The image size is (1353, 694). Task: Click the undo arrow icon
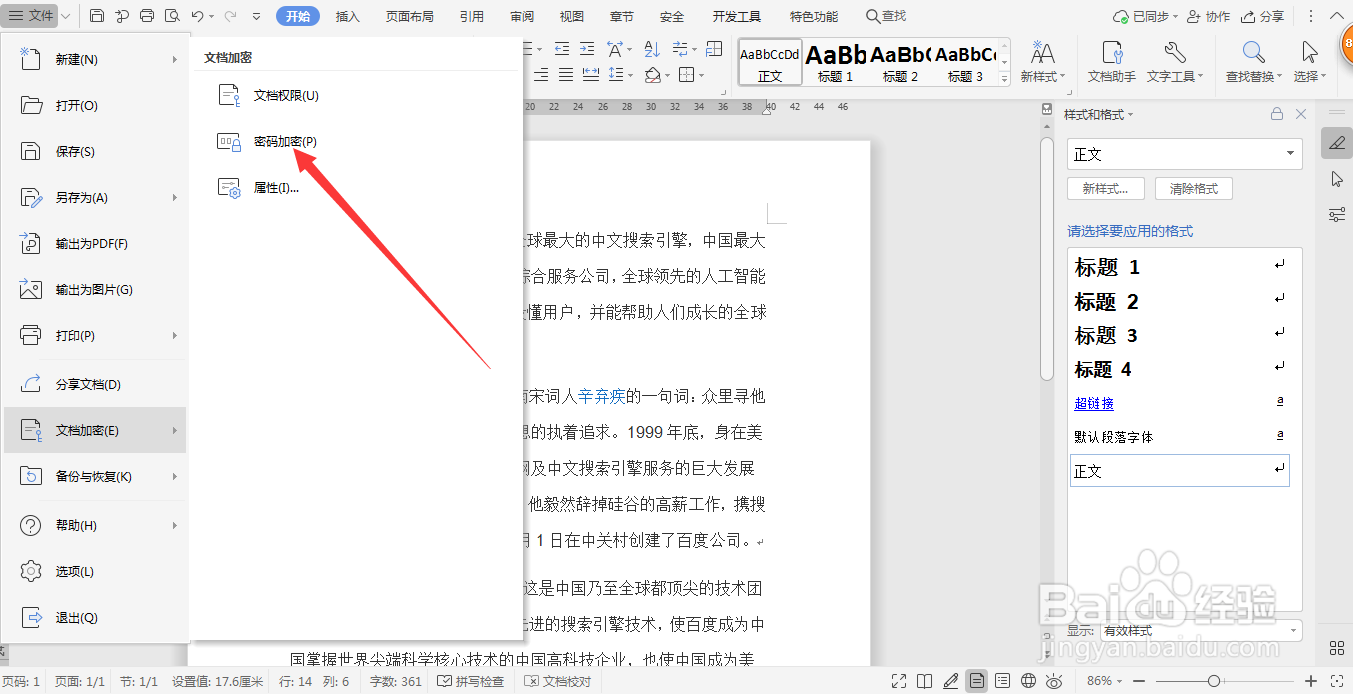tap(198, 16)
